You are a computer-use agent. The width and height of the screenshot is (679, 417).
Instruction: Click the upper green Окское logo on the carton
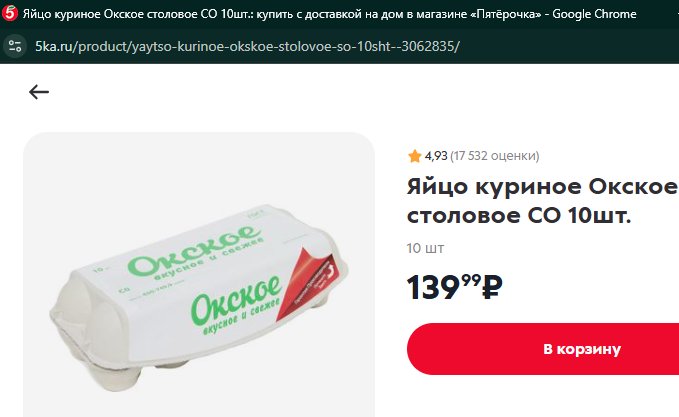[x=195, y=251]
